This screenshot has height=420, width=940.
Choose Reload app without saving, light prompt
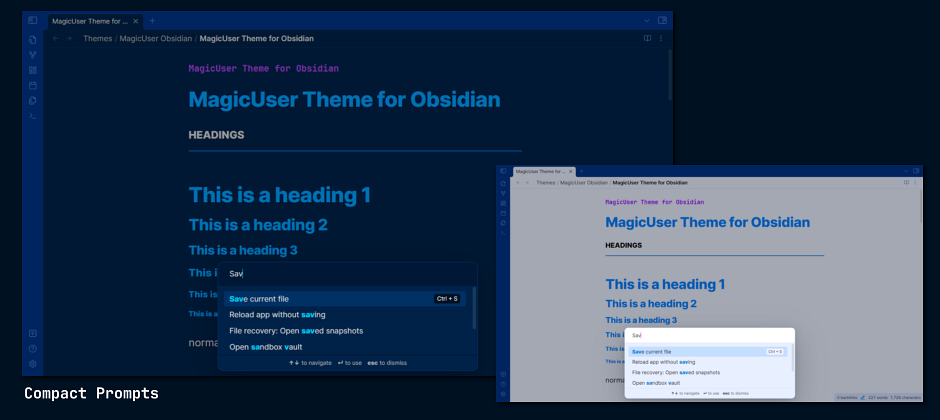tap(707, 362)
